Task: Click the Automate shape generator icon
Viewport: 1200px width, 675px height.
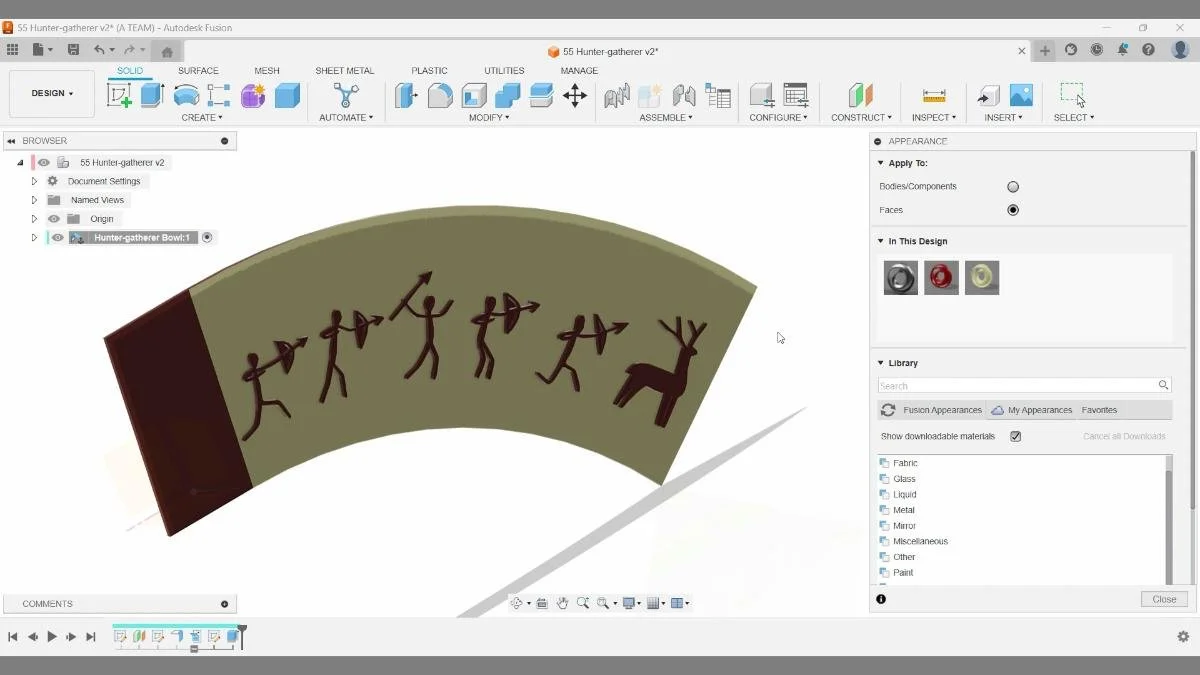Action: point(345,96)
